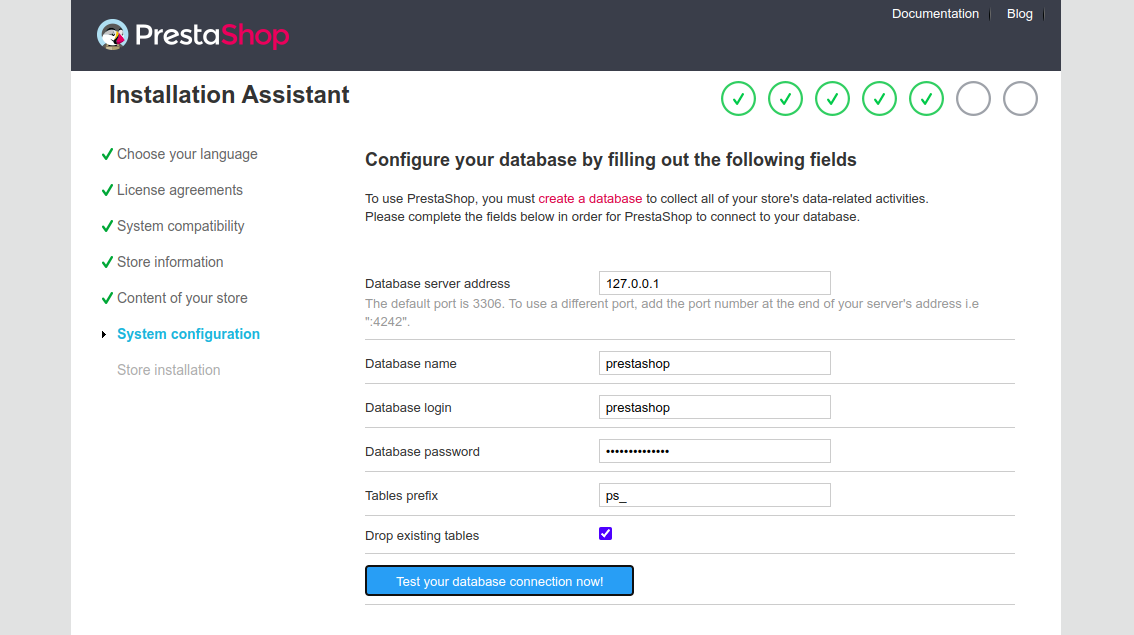This screenshot has height=635, width=1134.
Task: Click the PrestaShop logo
Action: tap(193, 36)
